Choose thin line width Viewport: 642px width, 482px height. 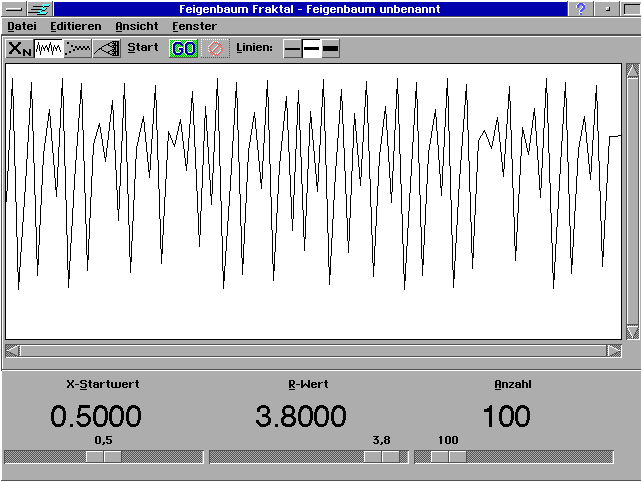point(292,48)
